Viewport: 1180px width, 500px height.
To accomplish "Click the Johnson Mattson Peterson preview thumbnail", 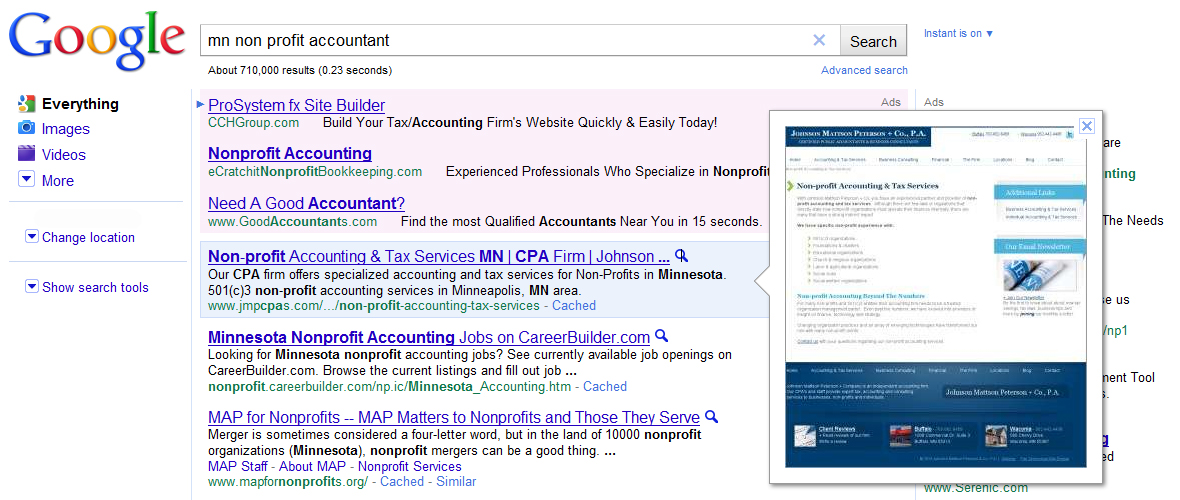I will pyautogui.click(x=935, y=297).
